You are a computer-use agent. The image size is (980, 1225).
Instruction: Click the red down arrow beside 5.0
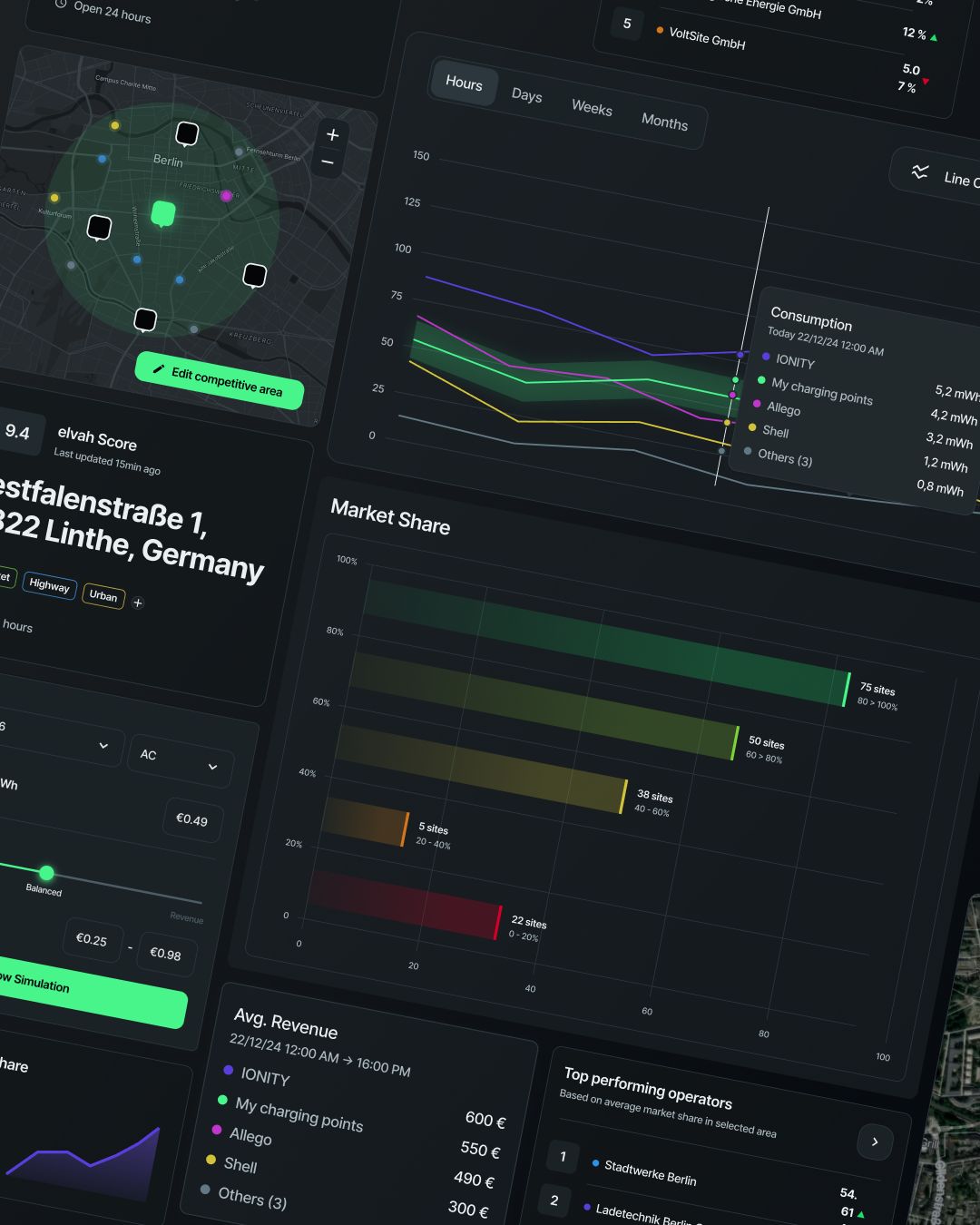(x=926, y=82)
